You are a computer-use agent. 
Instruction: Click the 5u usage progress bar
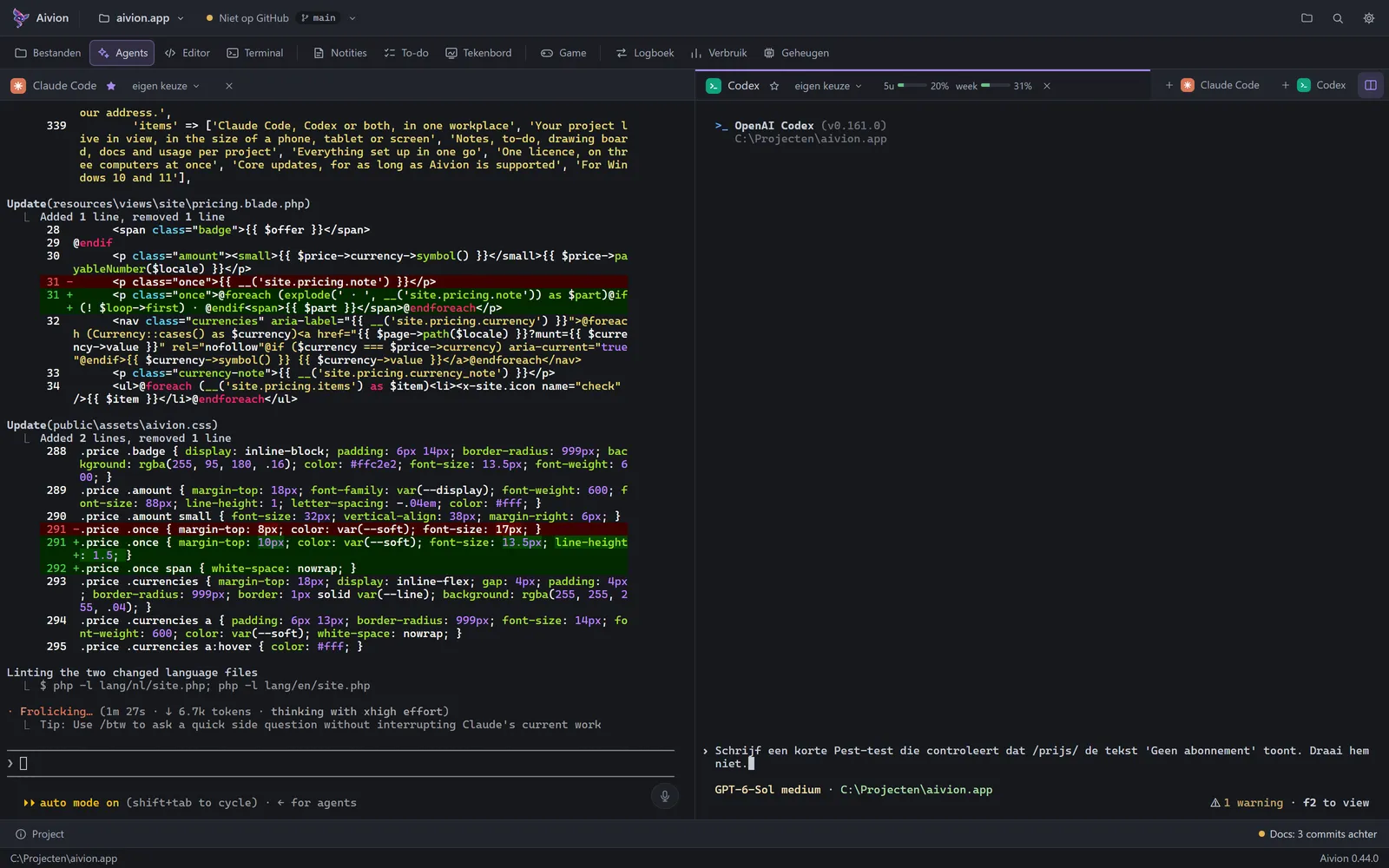(x=912, y=86)
